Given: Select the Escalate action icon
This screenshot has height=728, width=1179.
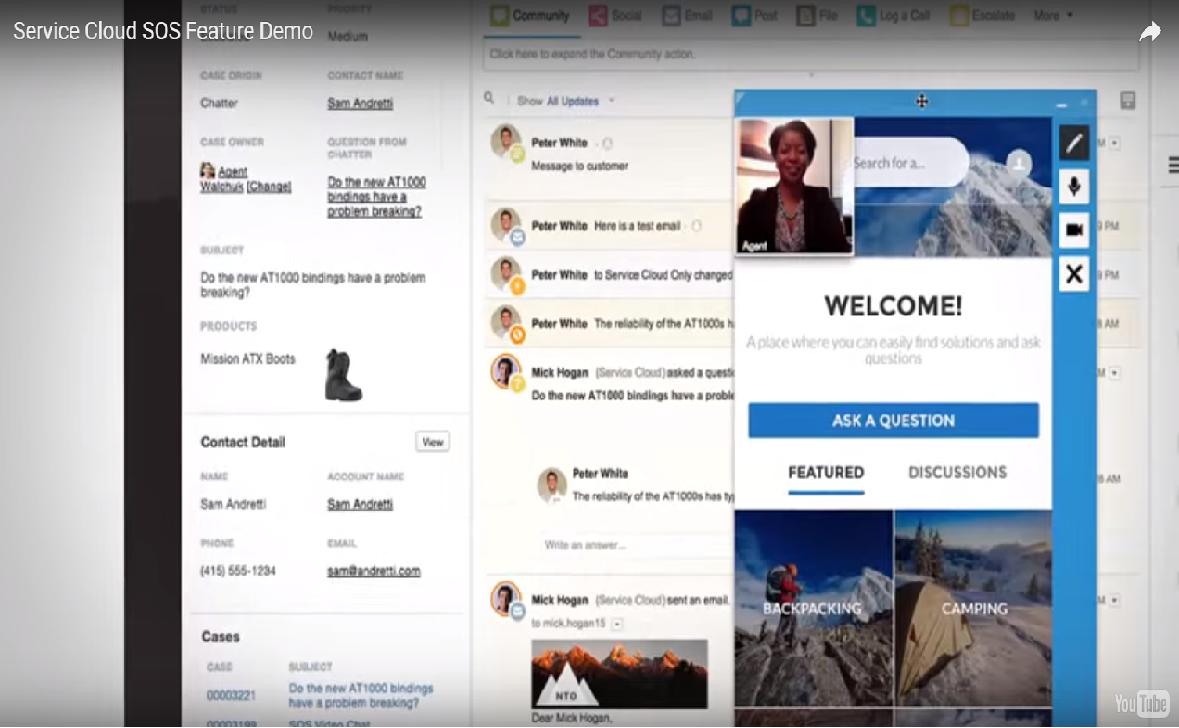Looking at the screenshot, I should tap(959, 16).
